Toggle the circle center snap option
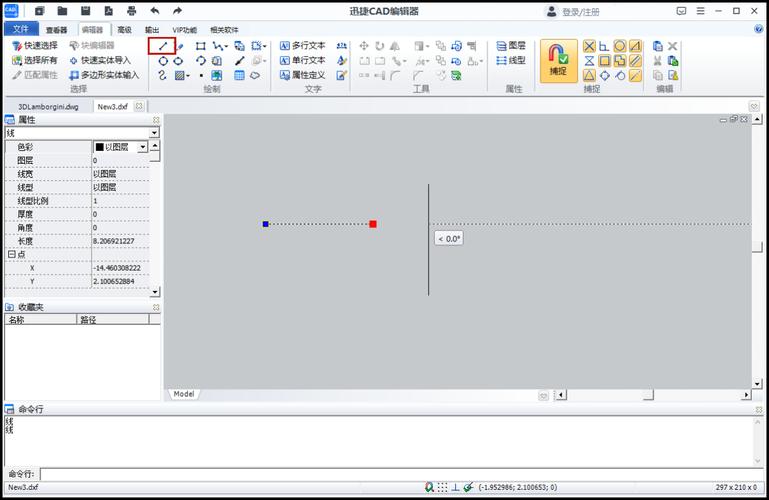Screen dimensions: 769x500 620,46
